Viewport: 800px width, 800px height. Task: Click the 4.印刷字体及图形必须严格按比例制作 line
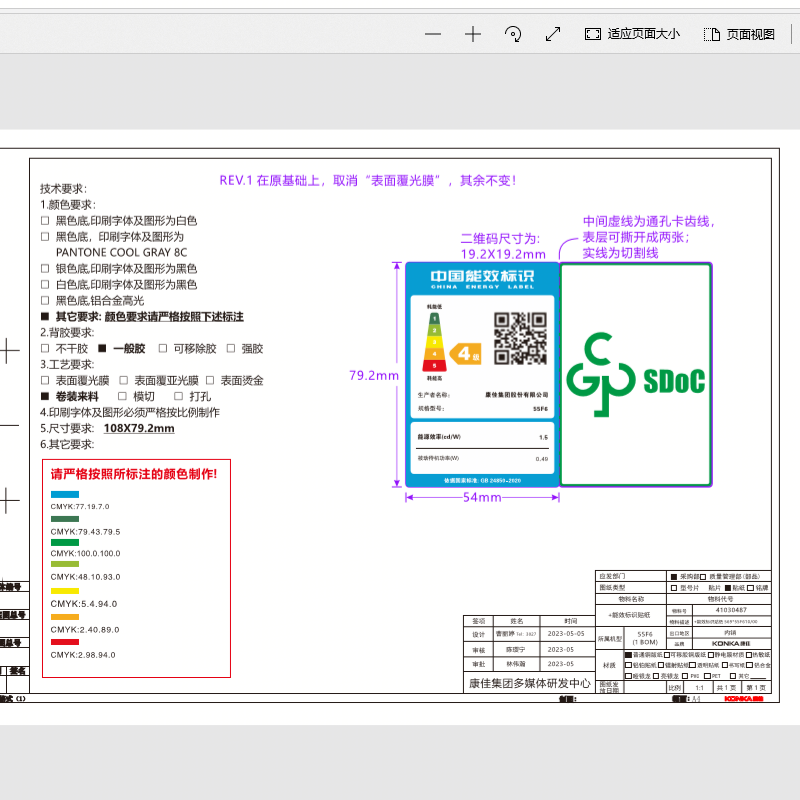[130, 412]
